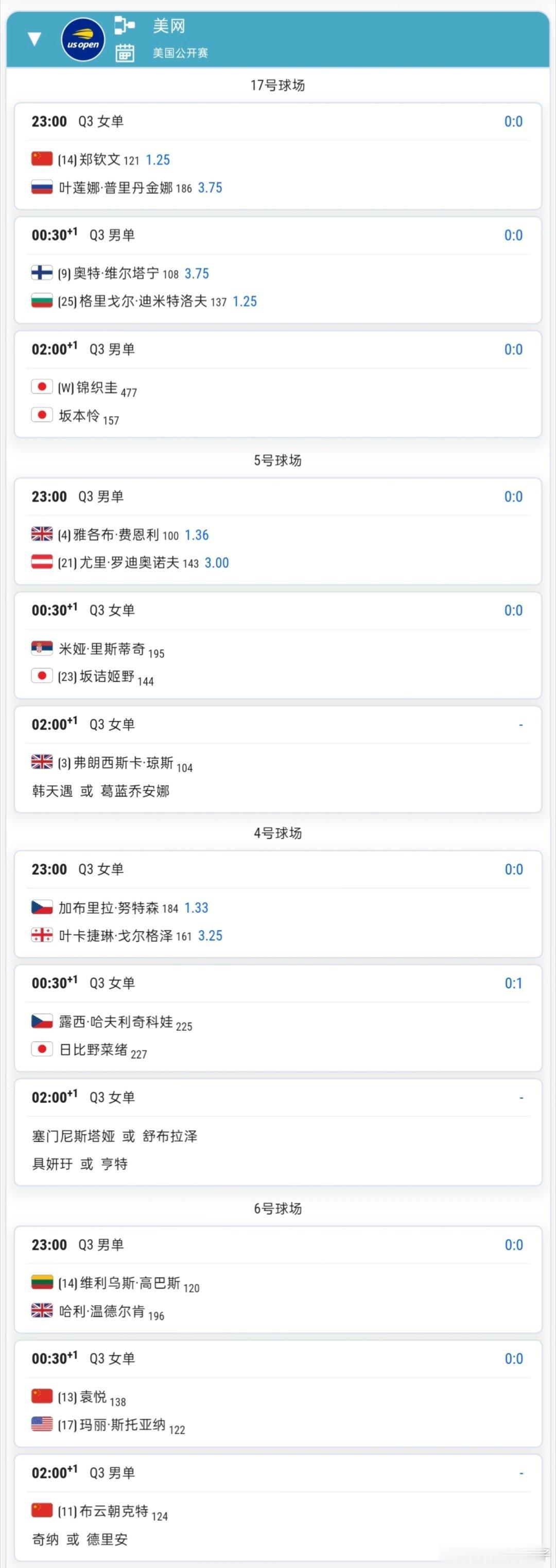Screen dimensions: 556x1568
Task: Click Georgia flag beside 叶卡捷琳·戈尔格泽
Action: (42, 935)
